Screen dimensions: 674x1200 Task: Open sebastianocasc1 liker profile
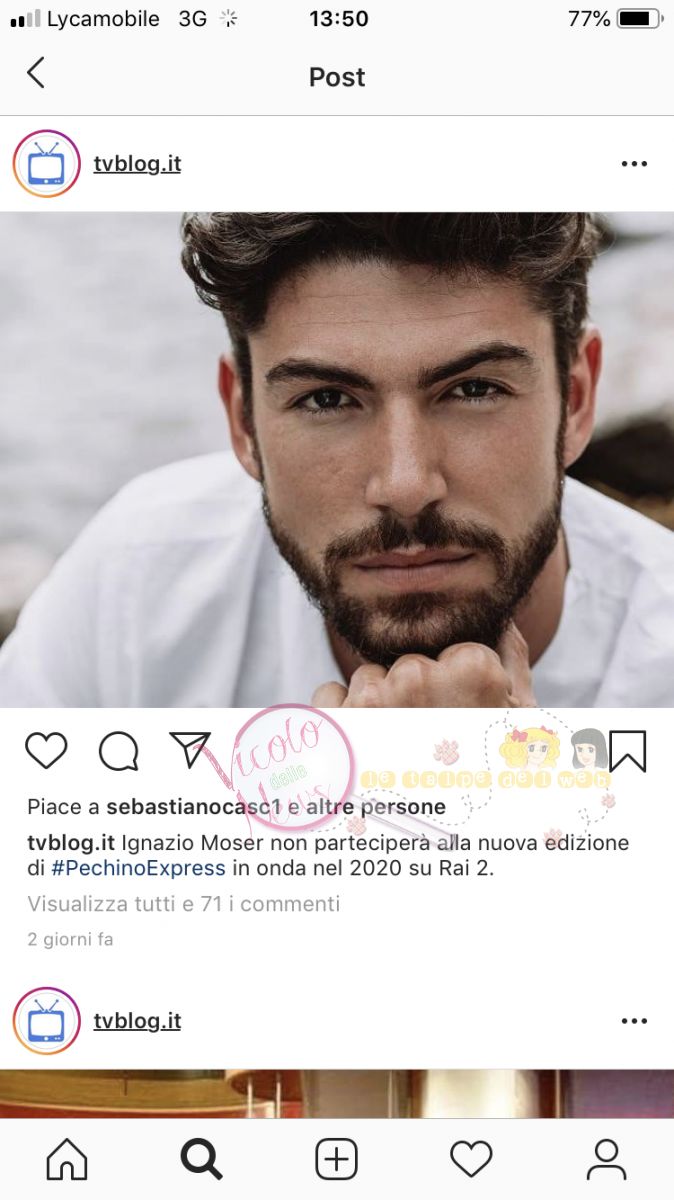coord(194,807)
